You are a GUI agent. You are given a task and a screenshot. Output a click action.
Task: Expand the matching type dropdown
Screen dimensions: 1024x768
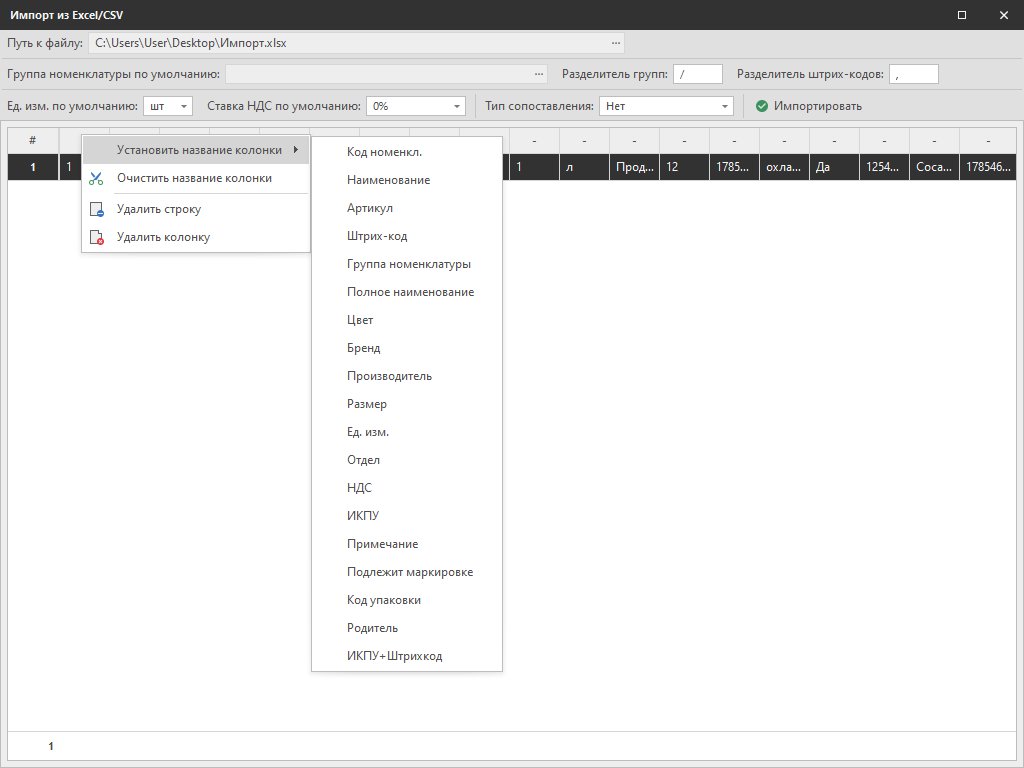pyautogui.click(x=725, y=106)
